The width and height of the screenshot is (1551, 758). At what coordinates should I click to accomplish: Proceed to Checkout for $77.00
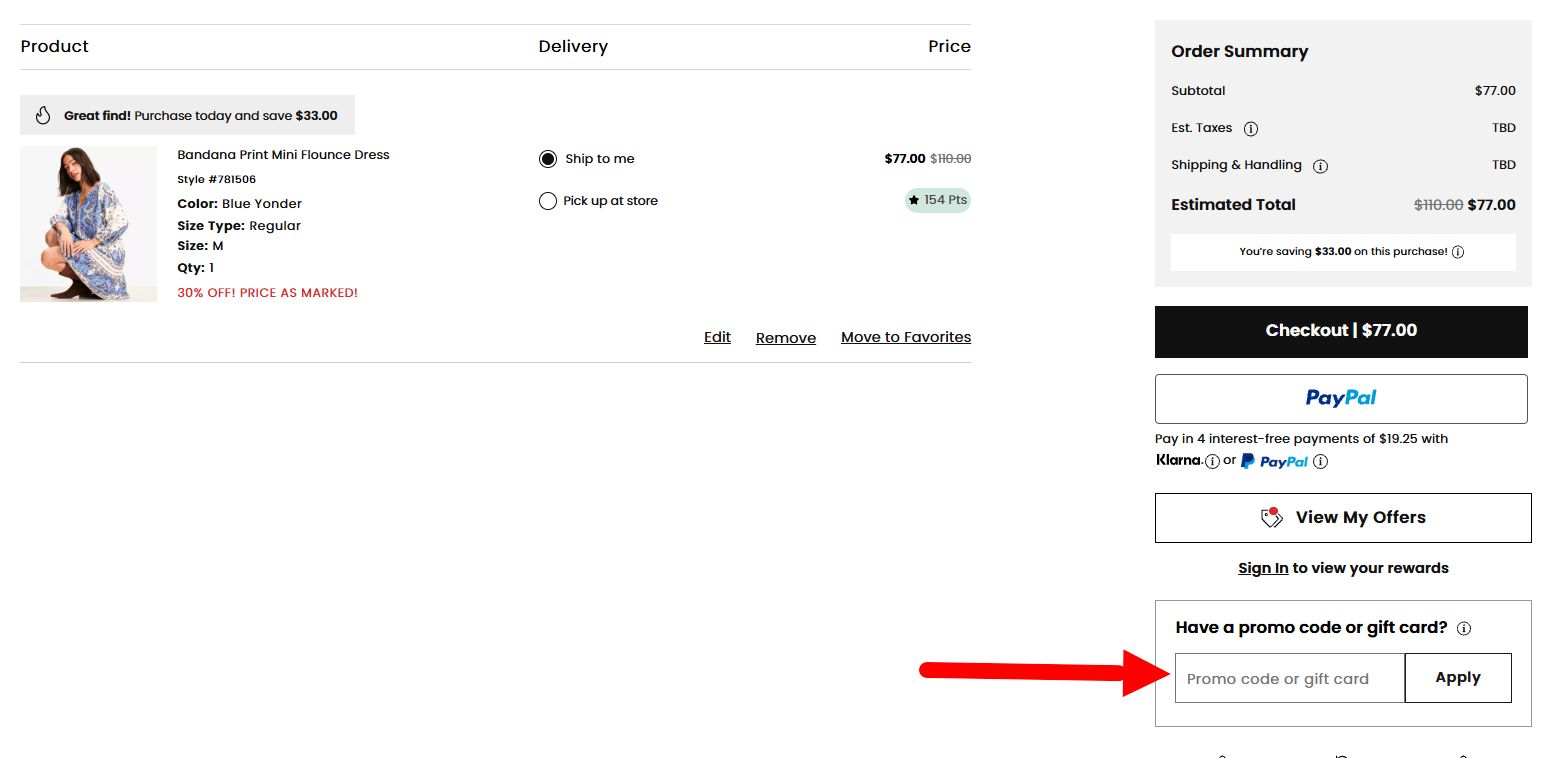(1341, 330)
